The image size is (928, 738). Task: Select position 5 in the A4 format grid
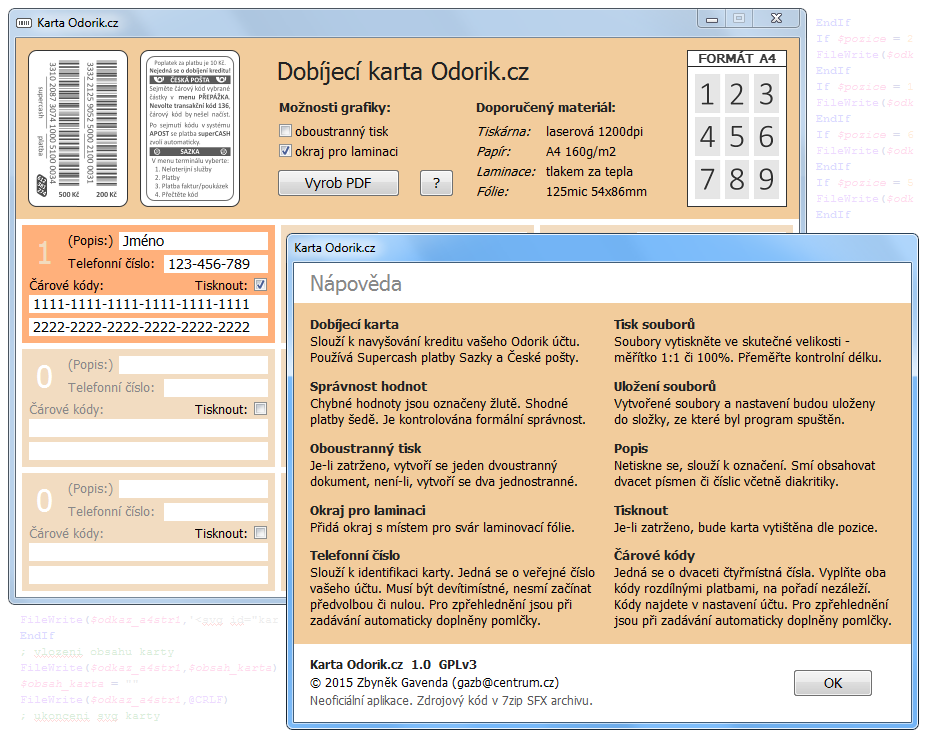point(737,137)
